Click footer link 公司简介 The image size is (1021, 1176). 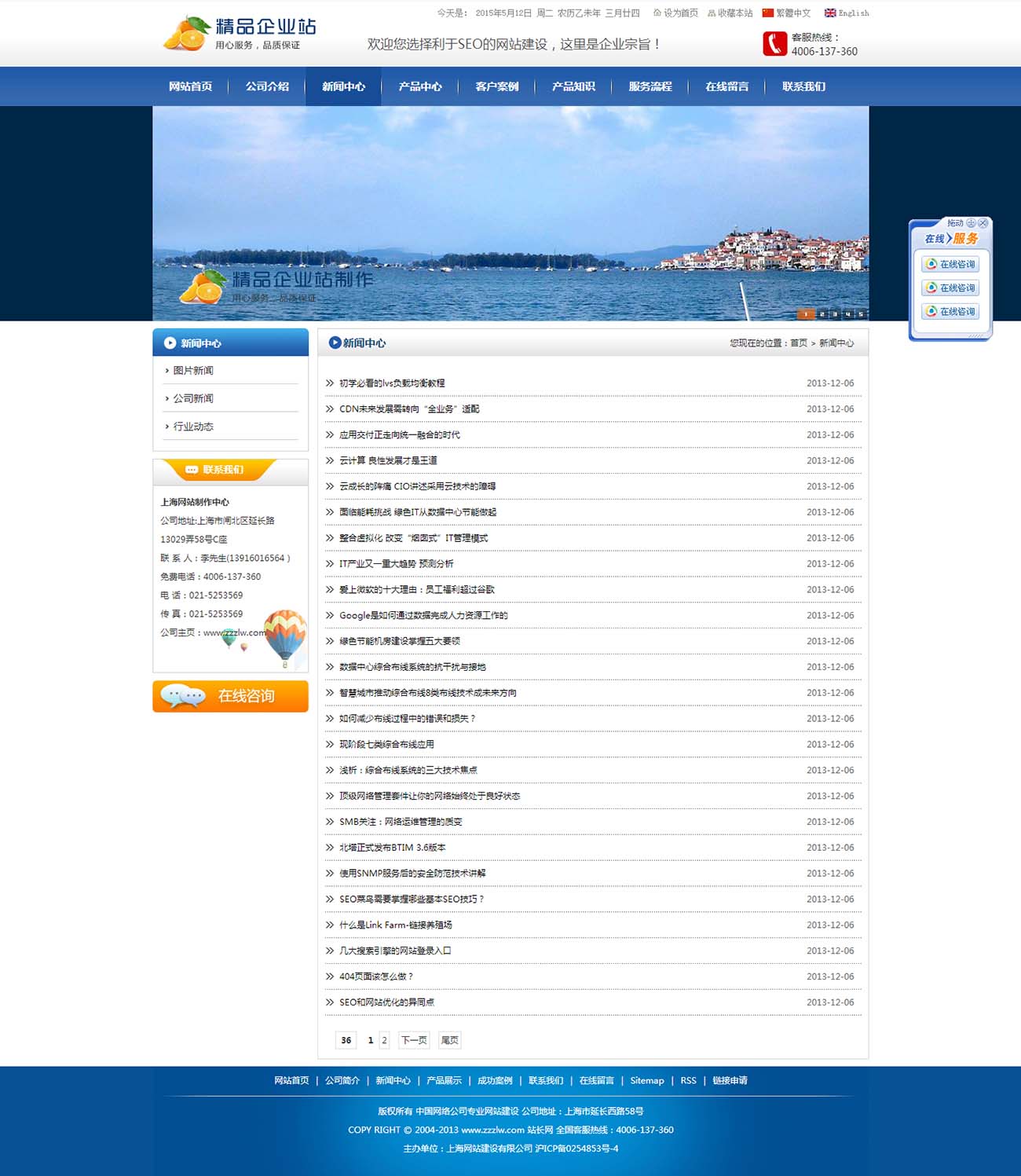(x=342, y=1081)
